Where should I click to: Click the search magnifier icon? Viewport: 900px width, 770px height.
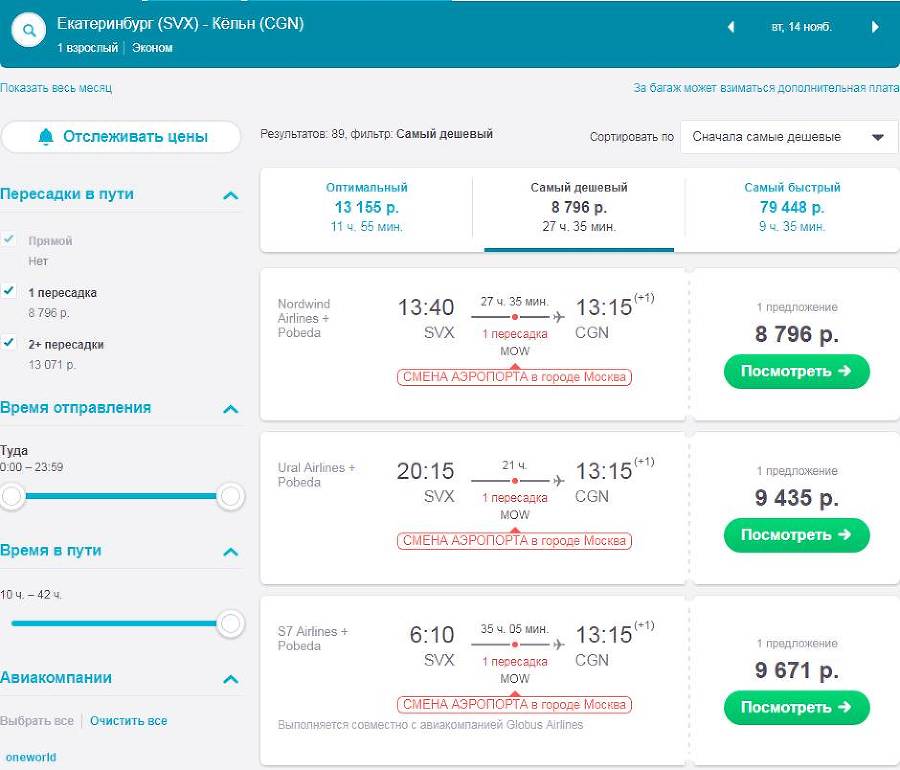[30, 30]
